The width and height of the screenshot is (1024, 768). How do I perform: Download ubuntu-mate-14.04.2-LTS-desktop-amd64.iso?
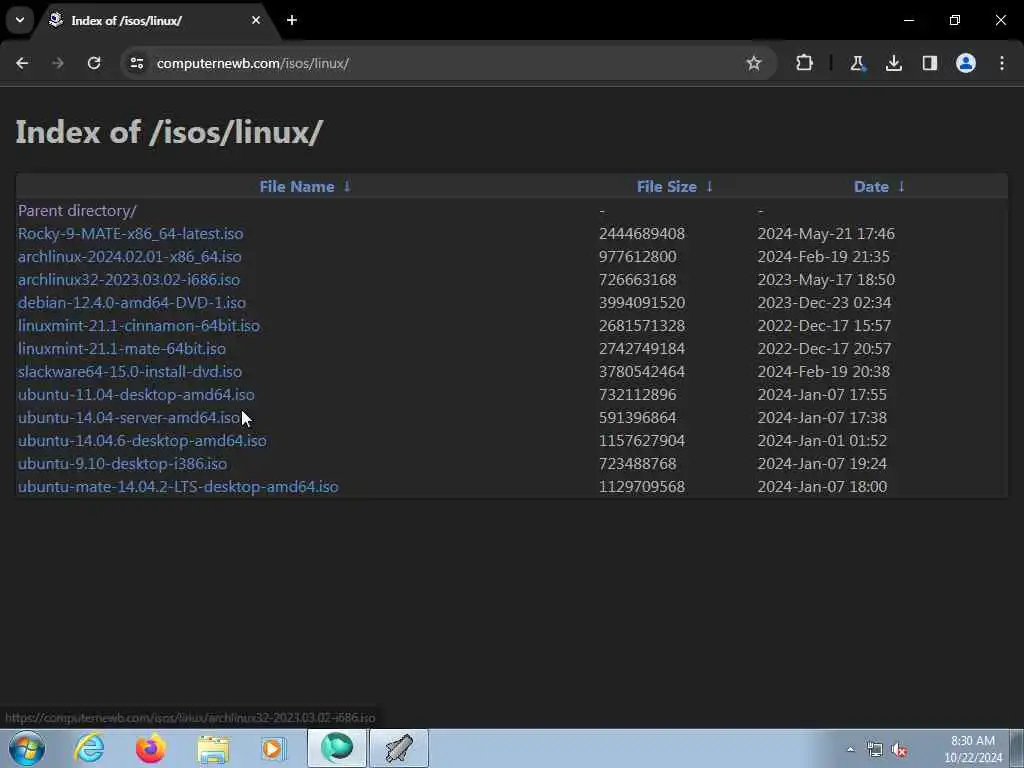[x=178, y=487]
